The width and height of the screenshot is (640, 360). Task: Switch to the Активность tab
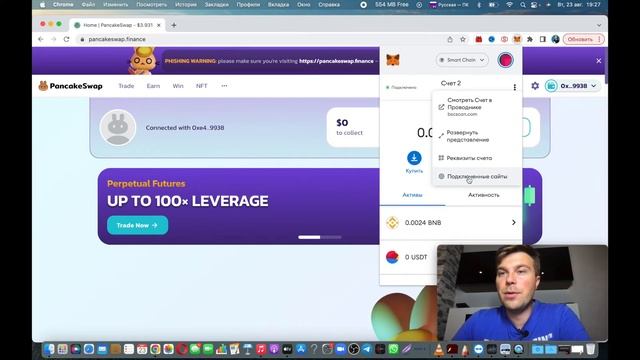pos(483,195)
